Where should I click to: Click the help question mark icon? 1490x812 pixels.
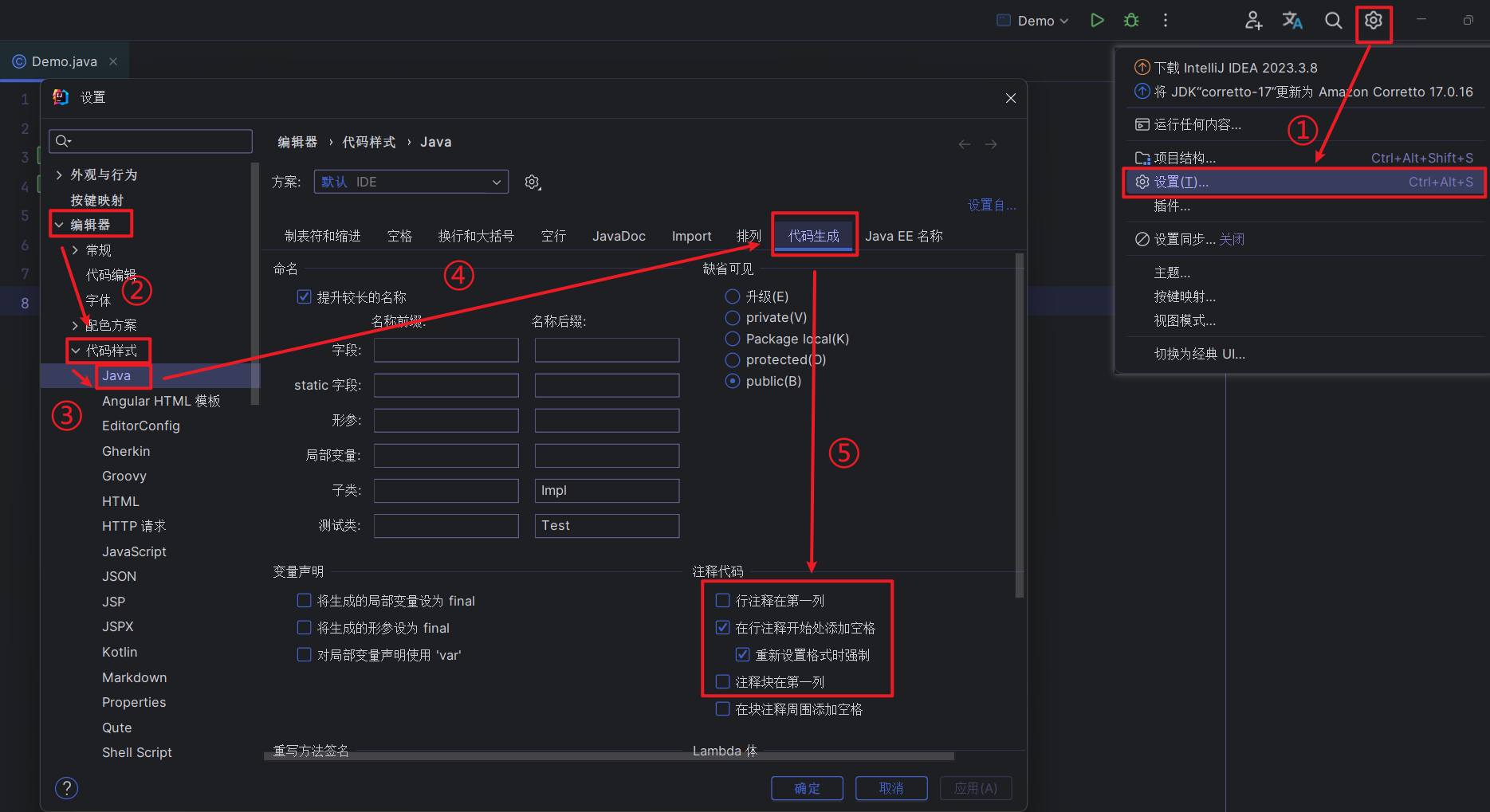click(x=66, y=788)
